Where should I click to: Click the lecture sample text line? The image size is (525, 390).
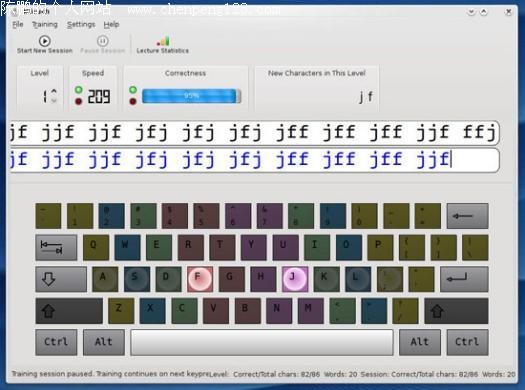pos(254,132)
